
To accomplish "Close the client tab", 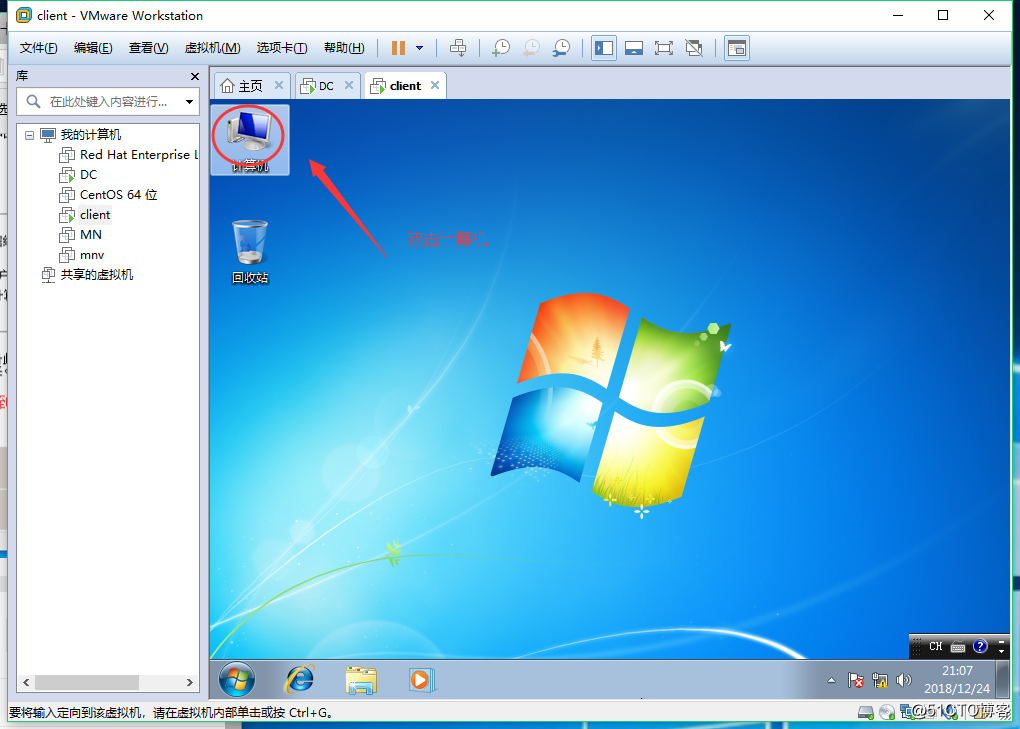I will 435,85.
